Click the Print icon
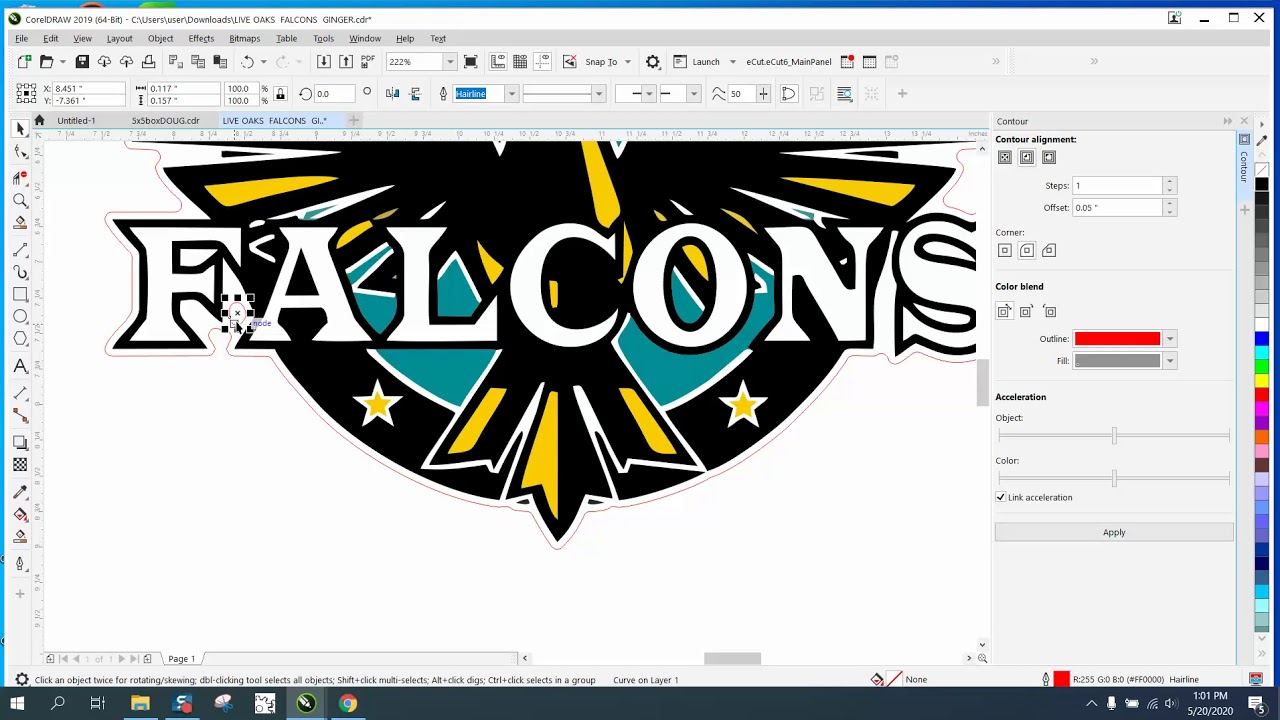 (148, 62)
